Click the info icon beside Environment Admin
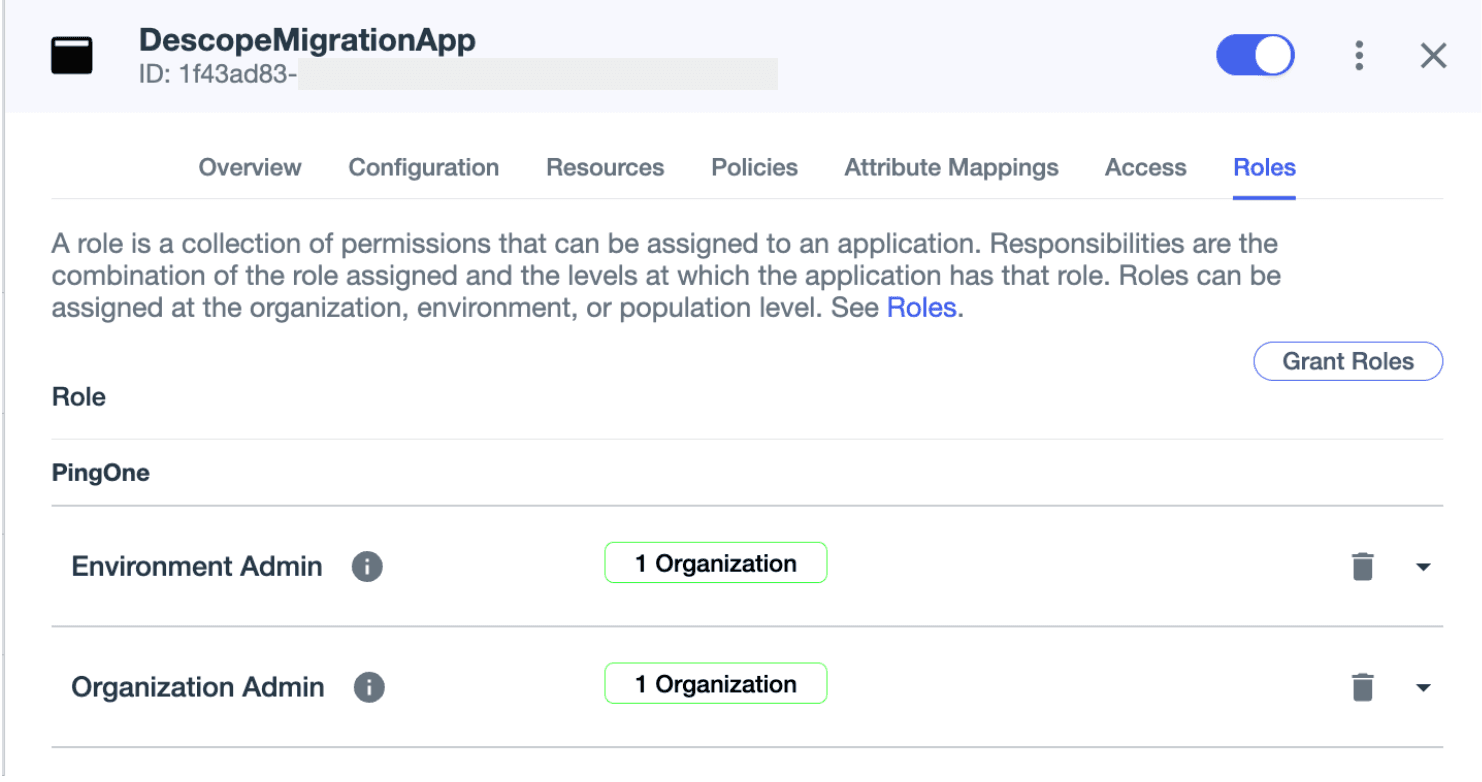 pyautogui.click(x=367, y=566)
